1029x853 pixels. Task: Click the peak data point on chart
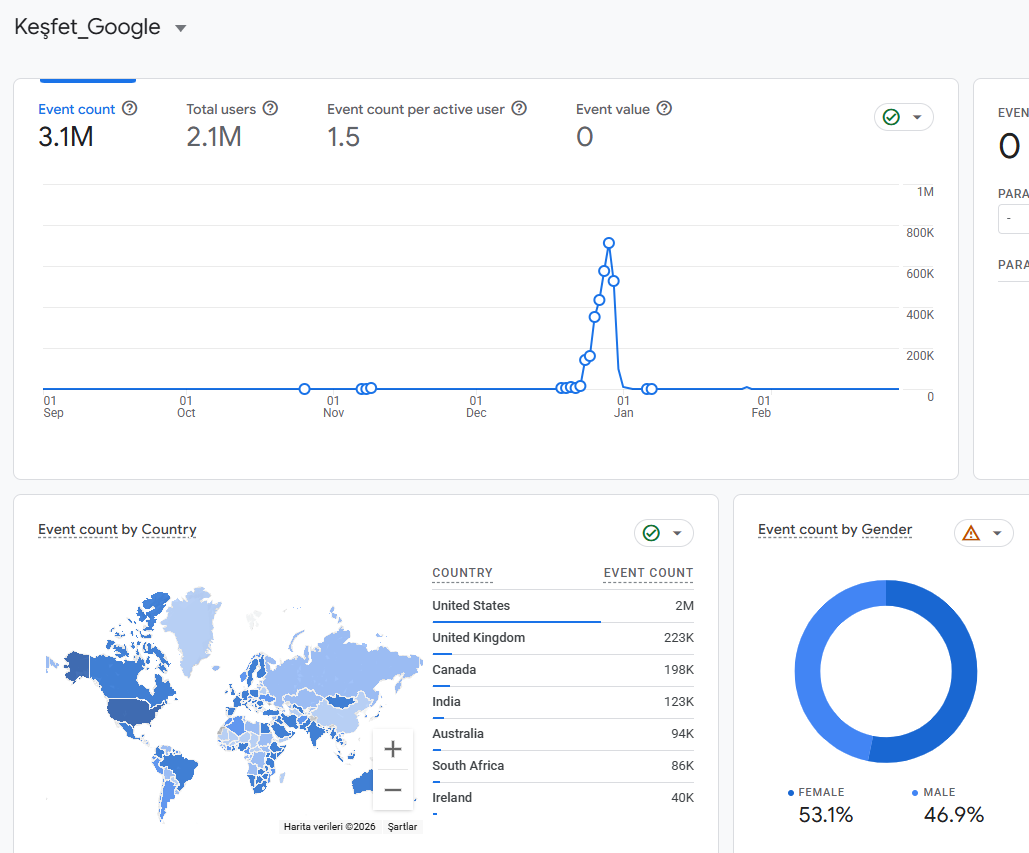(x=609, y=243)
